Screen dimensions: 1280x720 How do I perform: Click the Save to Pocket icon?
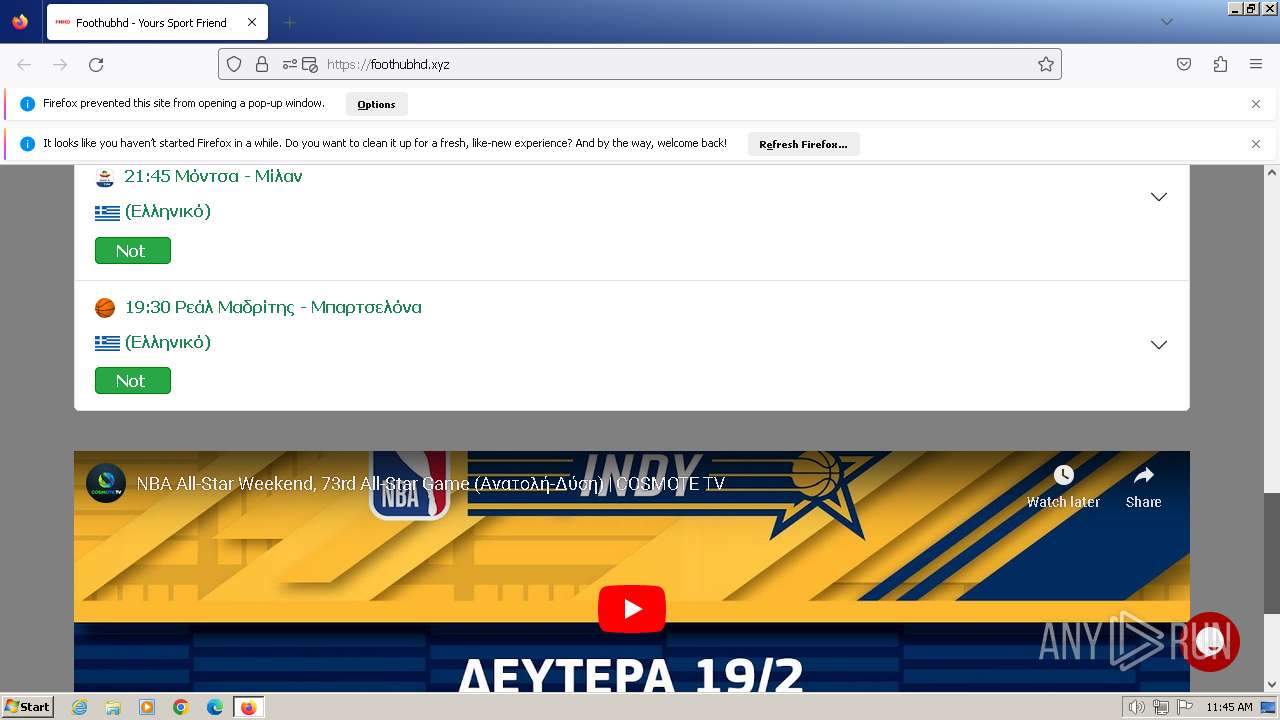pyautogui.click(x=1184, y=64)
